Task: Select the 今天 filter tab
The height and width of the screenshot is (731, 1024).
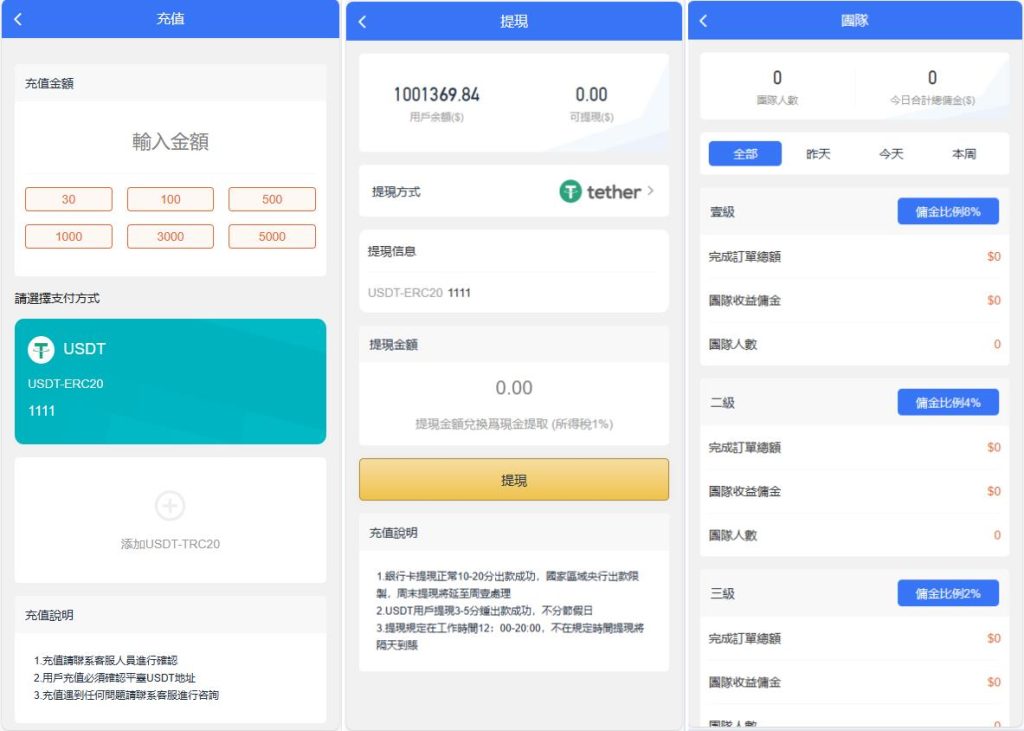Action: tap(891, 154)
